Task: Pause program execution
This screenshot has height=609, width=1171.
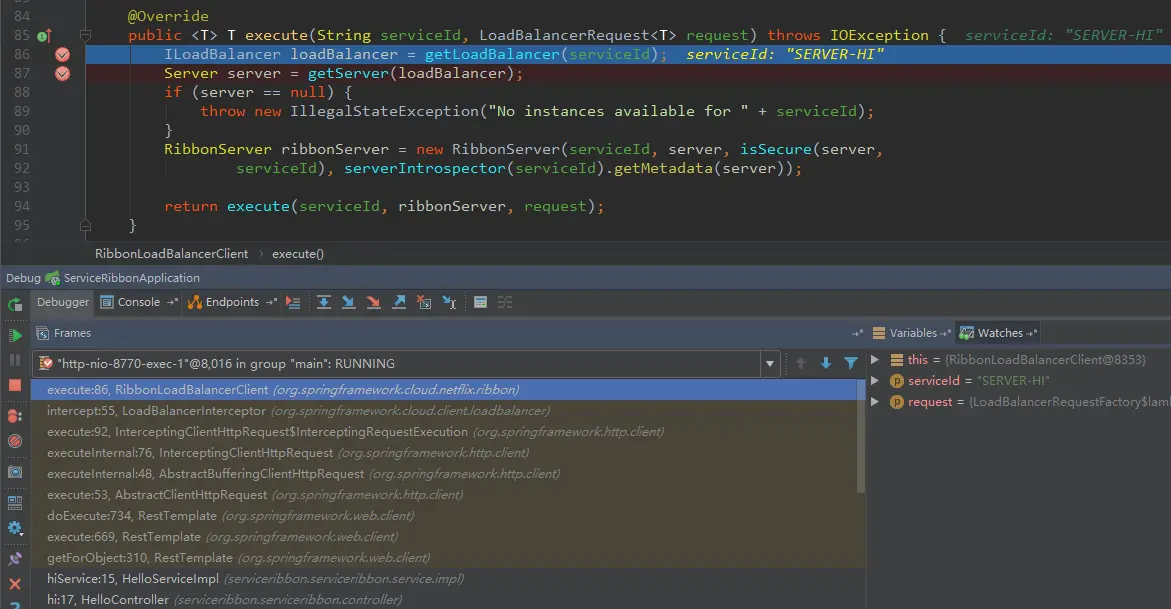Action: click(x=15, y=360)
